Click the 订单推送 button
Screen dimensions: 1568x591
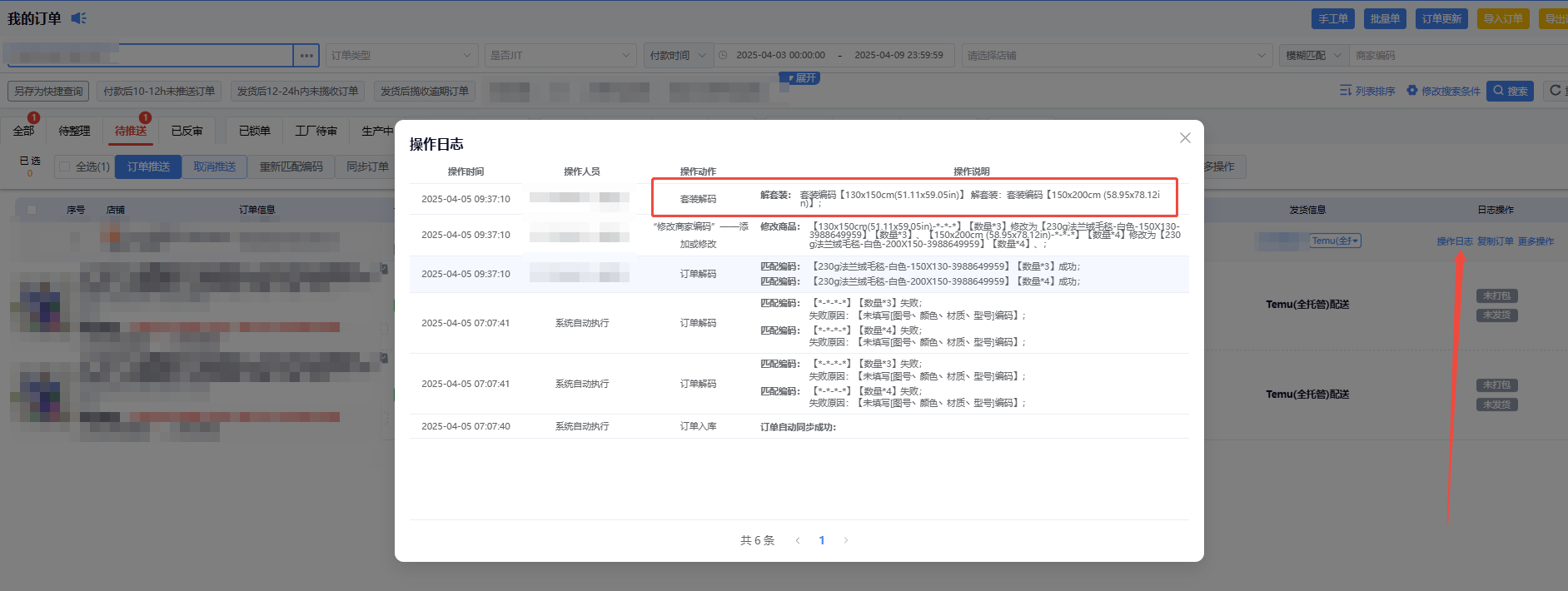(148, 167)
